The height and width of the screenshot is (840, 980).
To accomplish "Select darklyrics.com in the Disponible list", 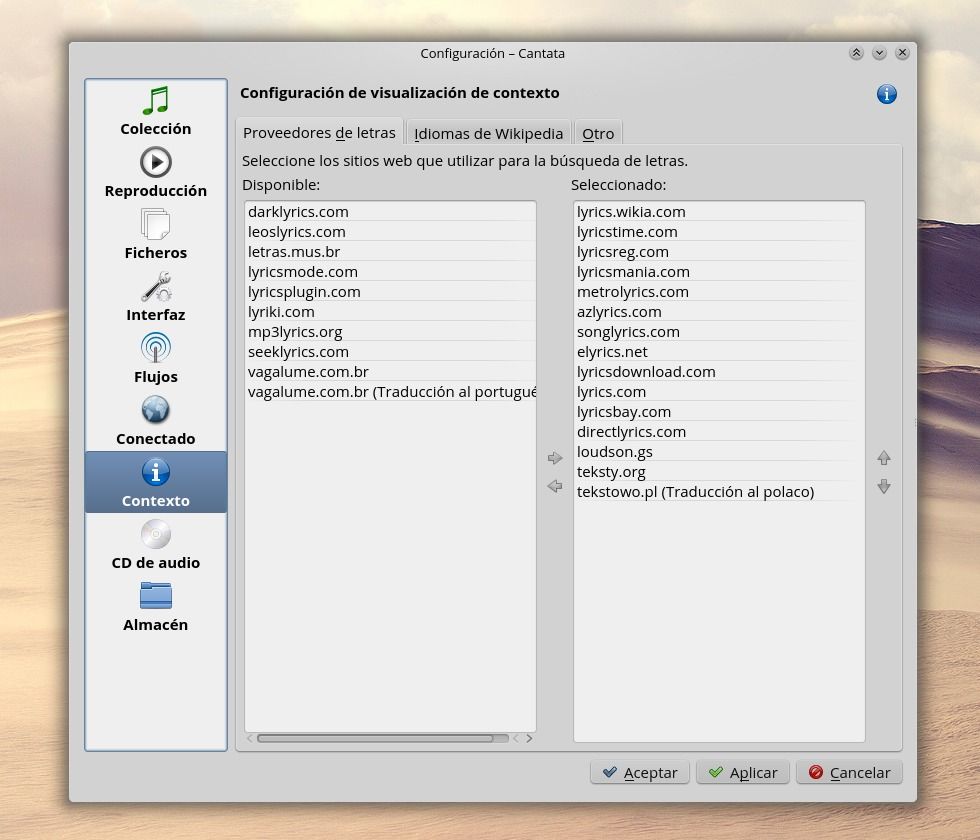I will (298, 212).
